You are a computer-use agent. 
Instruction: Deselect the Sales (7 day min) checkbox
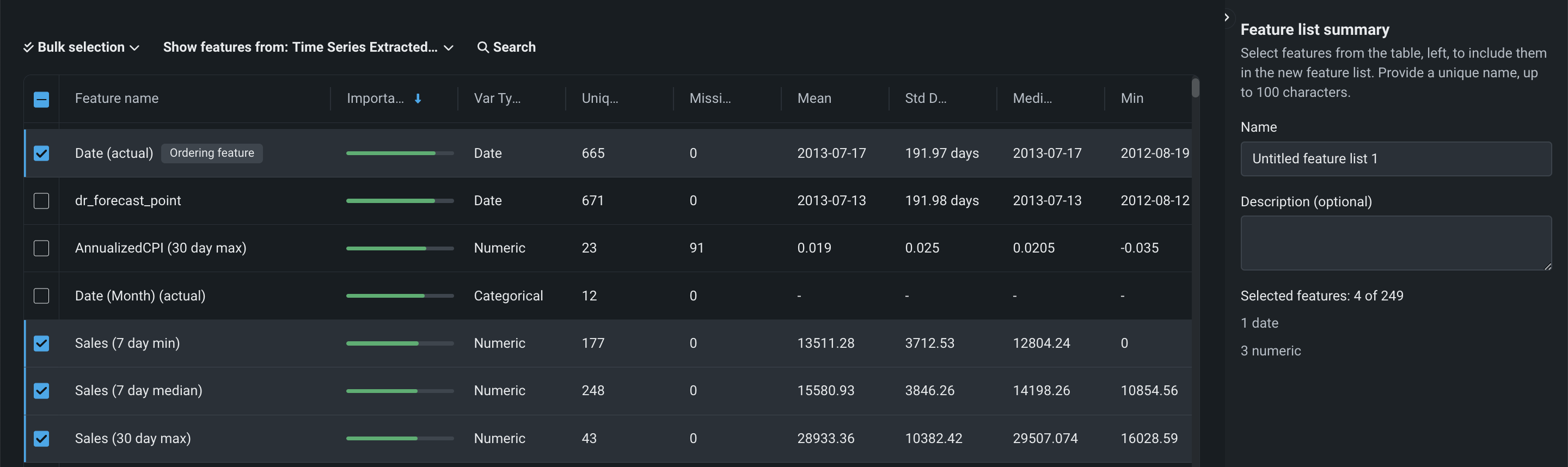point(41,343)
